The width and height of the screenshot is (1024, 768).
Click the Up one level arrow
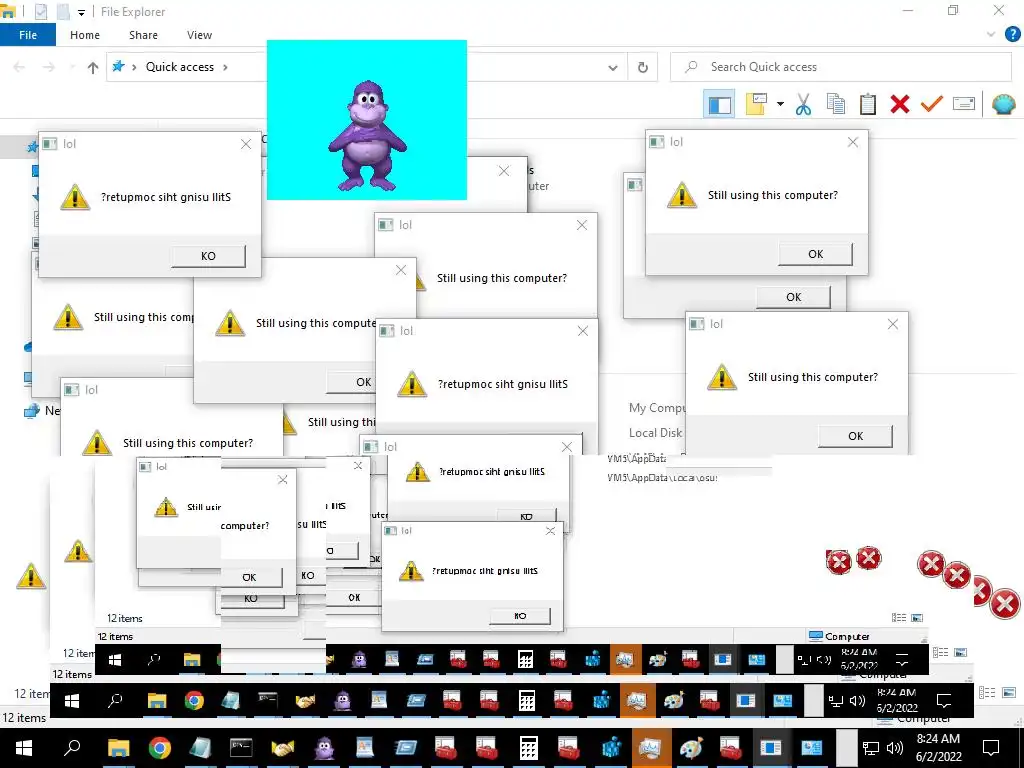click(93, 67)
